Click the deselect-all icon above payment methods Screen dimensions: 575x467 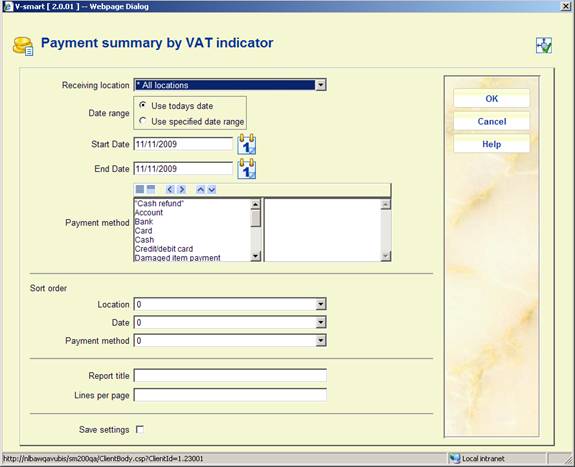(151, 189)
